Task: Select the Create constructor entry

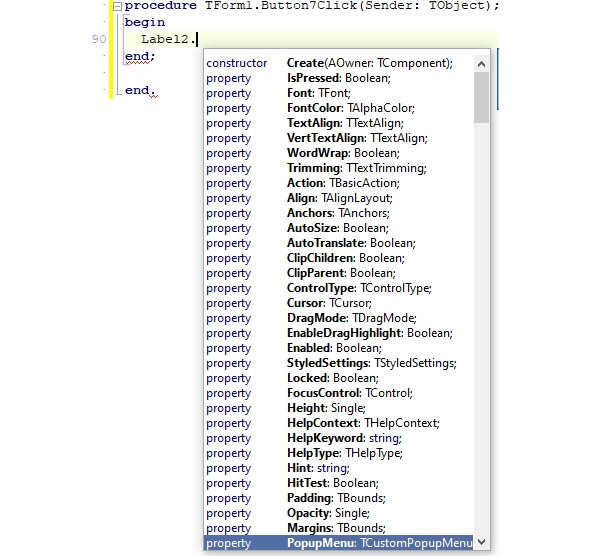Action: coord(338,63)
